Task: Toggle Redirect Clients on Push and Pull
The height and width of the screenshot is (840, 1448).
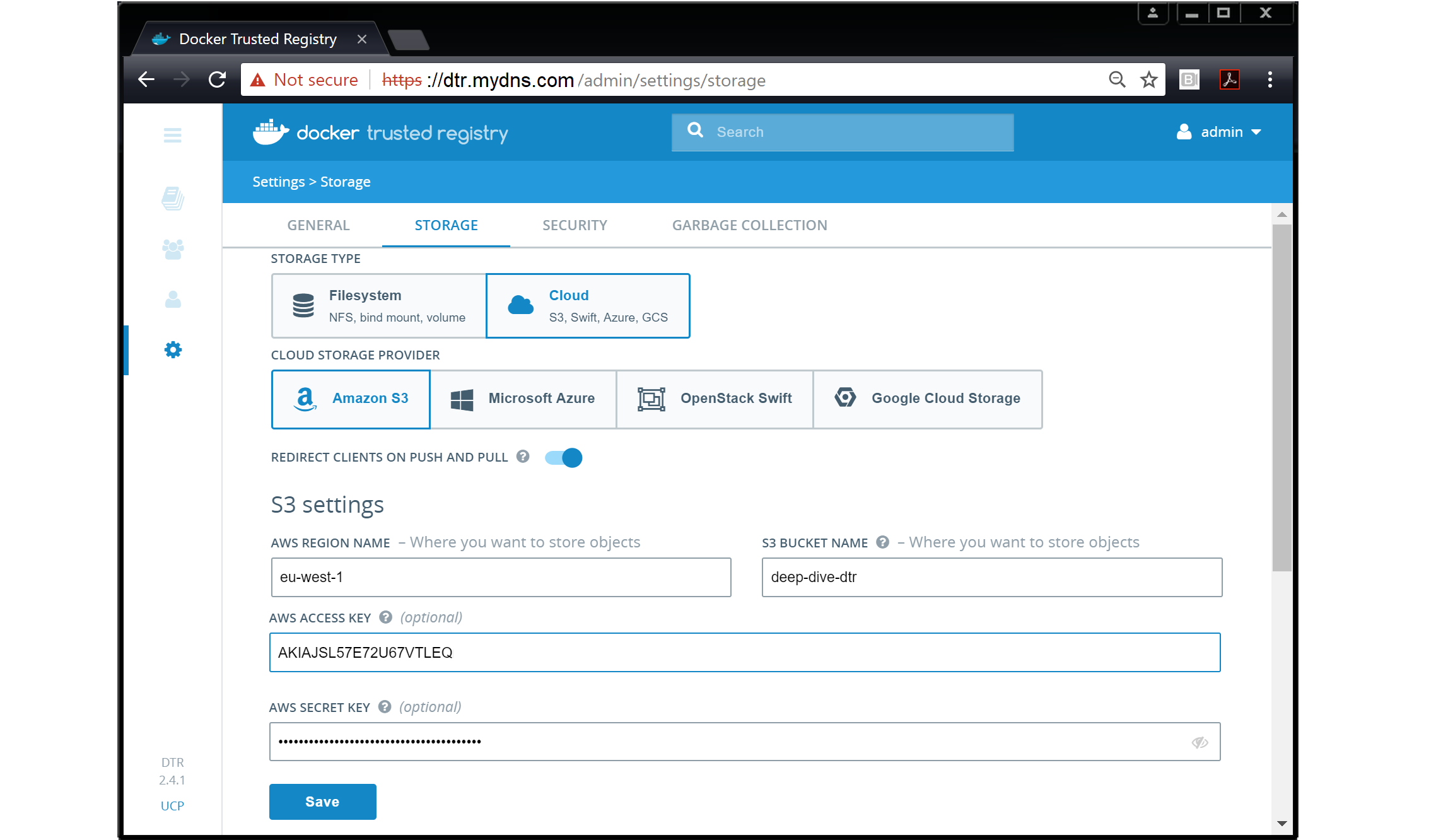Action: (564, 457)
